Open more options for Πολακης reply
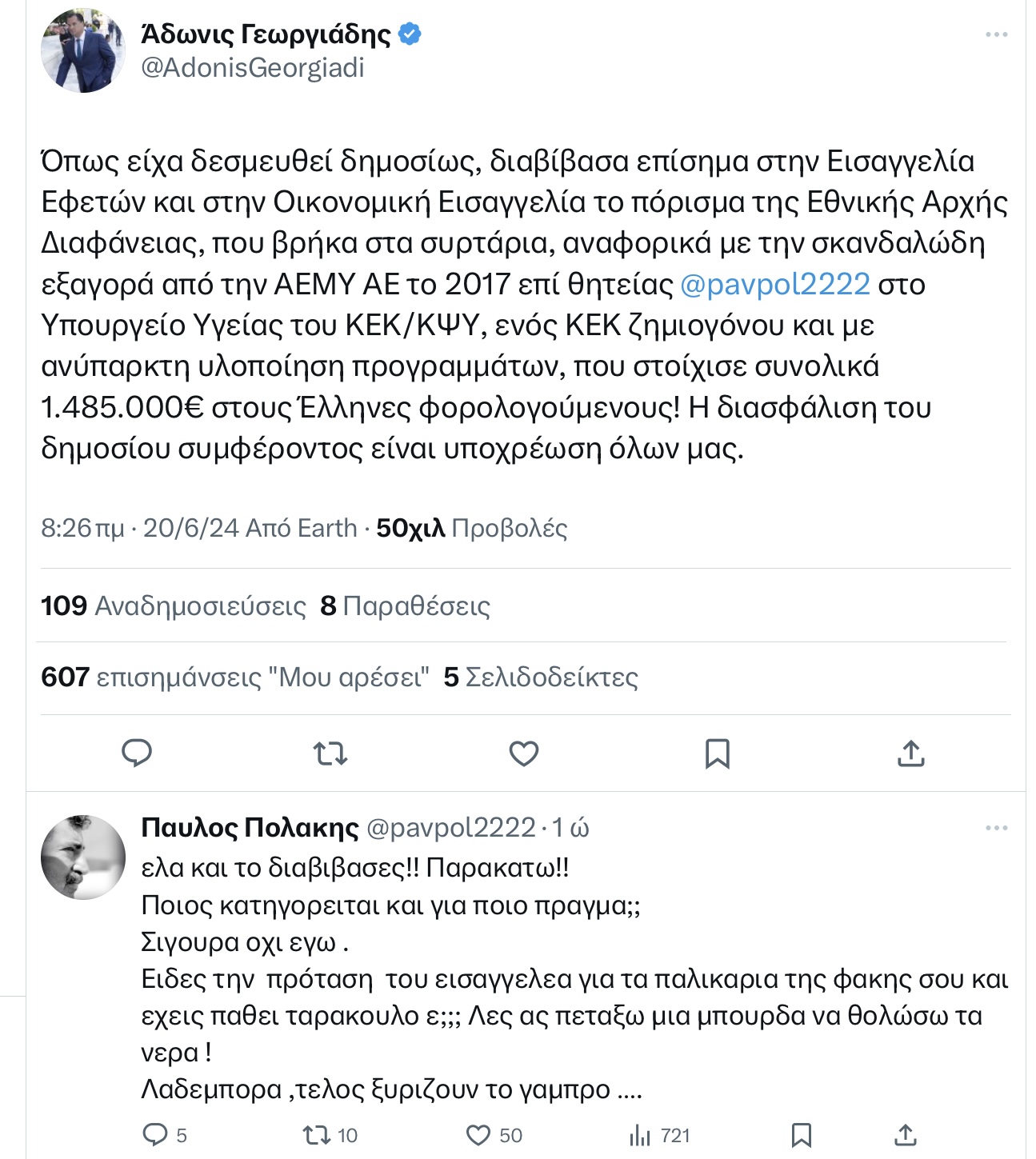Image resolution: width=1036 pixels, height=1159 pixels. coord(996,828)
